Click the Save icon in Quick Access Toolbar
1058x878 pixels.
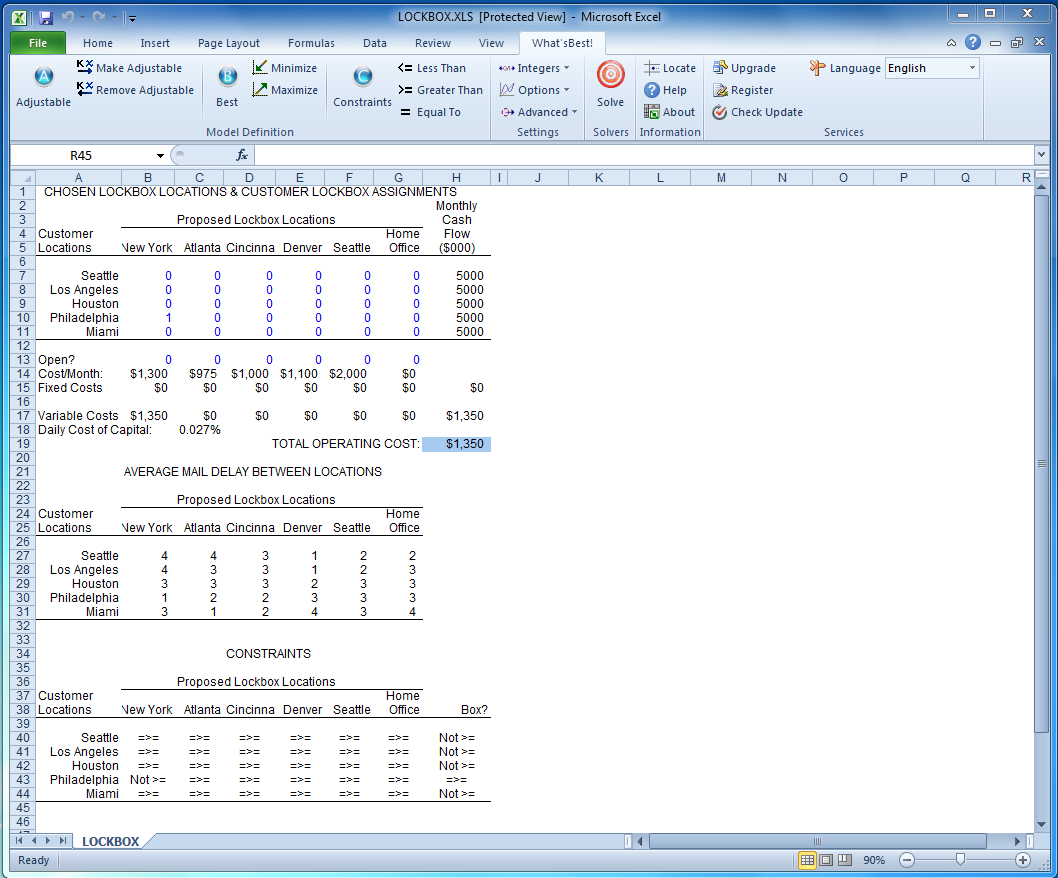coord(46,18)
